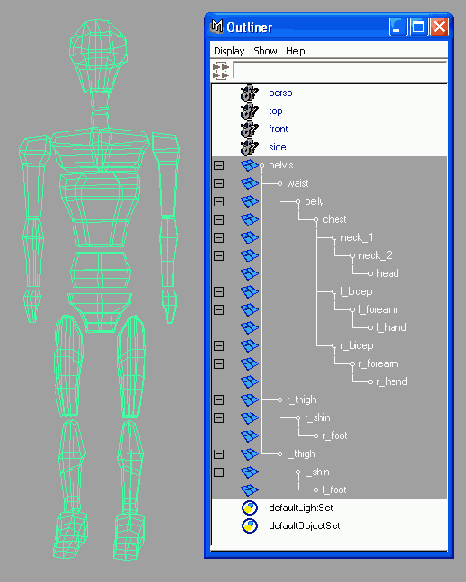Click the Maya logo in Outliner title bar

point(216,27)
